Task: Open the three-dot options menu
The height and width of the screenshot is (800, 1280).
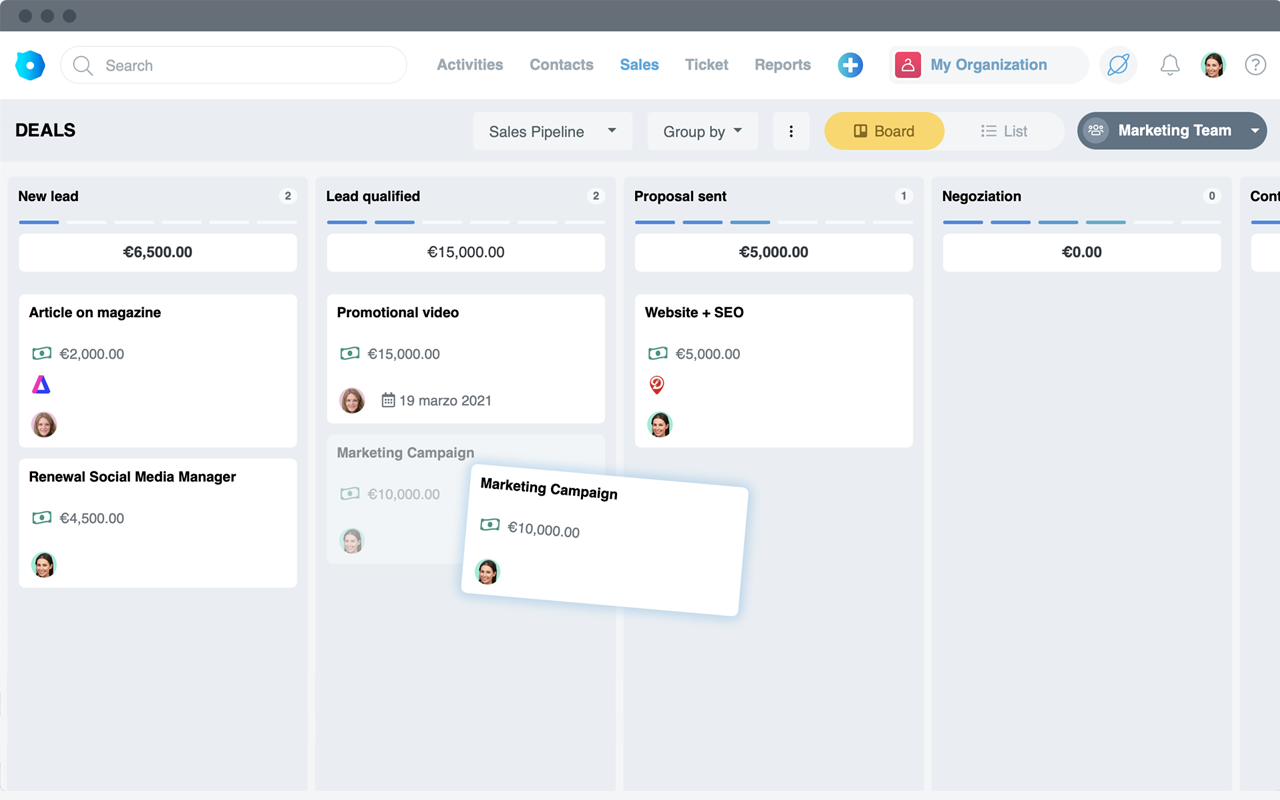Action: coord(791,131)
